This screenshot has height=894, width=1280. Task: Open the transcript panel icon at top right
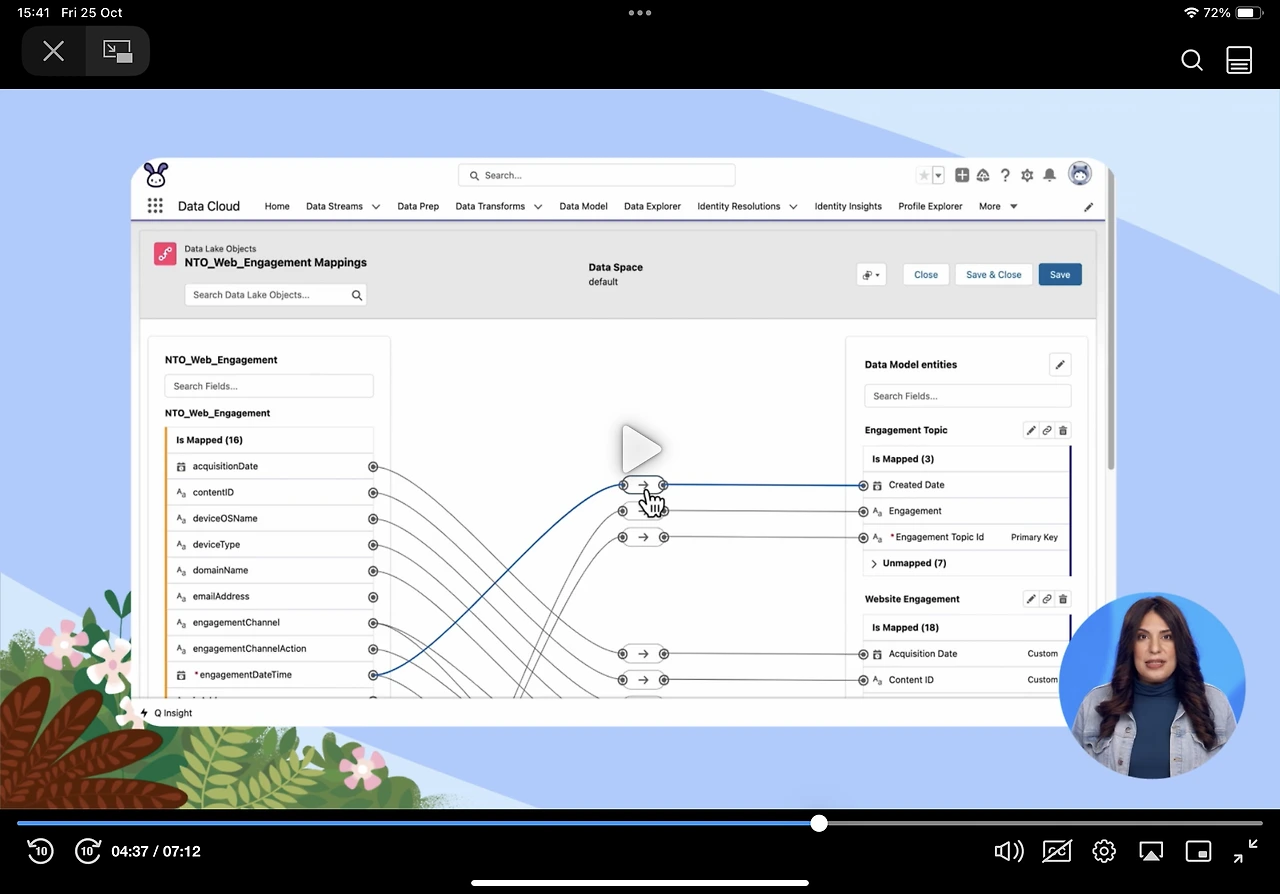coord(1239,60)
